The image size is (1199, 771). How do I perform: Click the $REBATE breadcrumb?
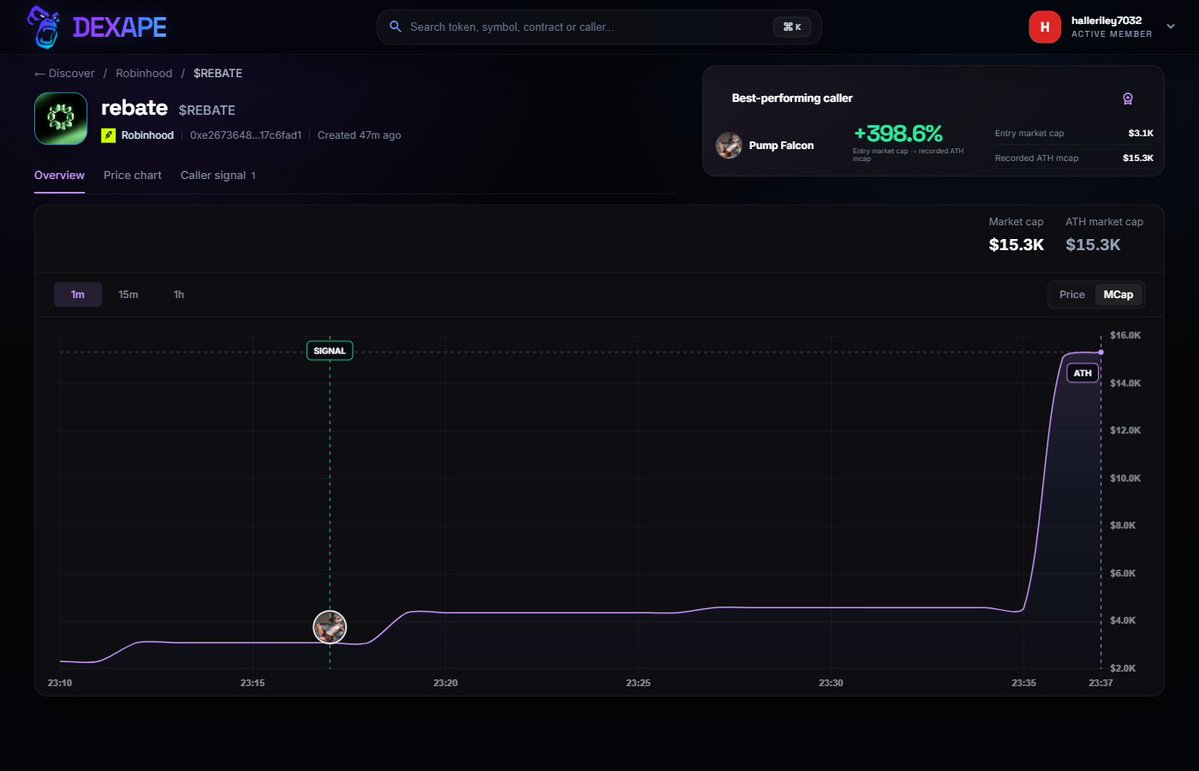(x=218, y=73)
